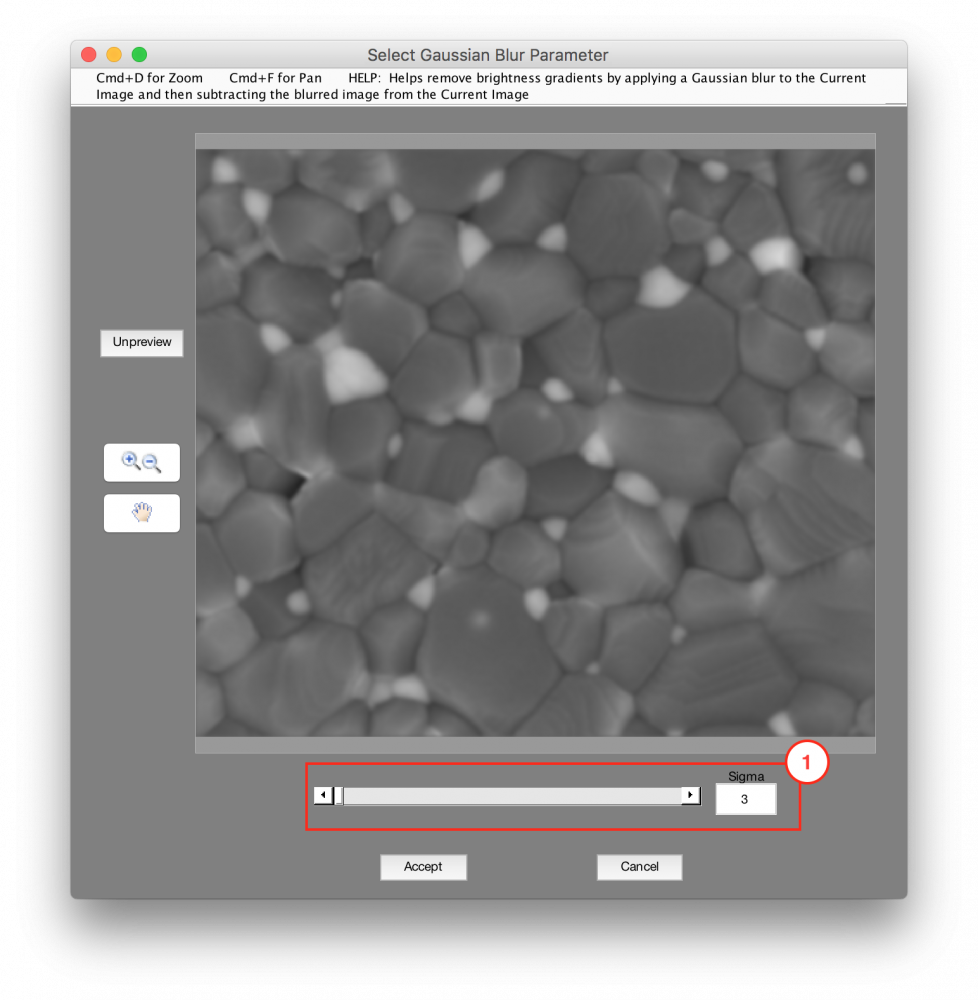Click the Select Gaussian Blur Parameter title bar
Viewport: 978px width, 1000px height.
pos(488,55)
